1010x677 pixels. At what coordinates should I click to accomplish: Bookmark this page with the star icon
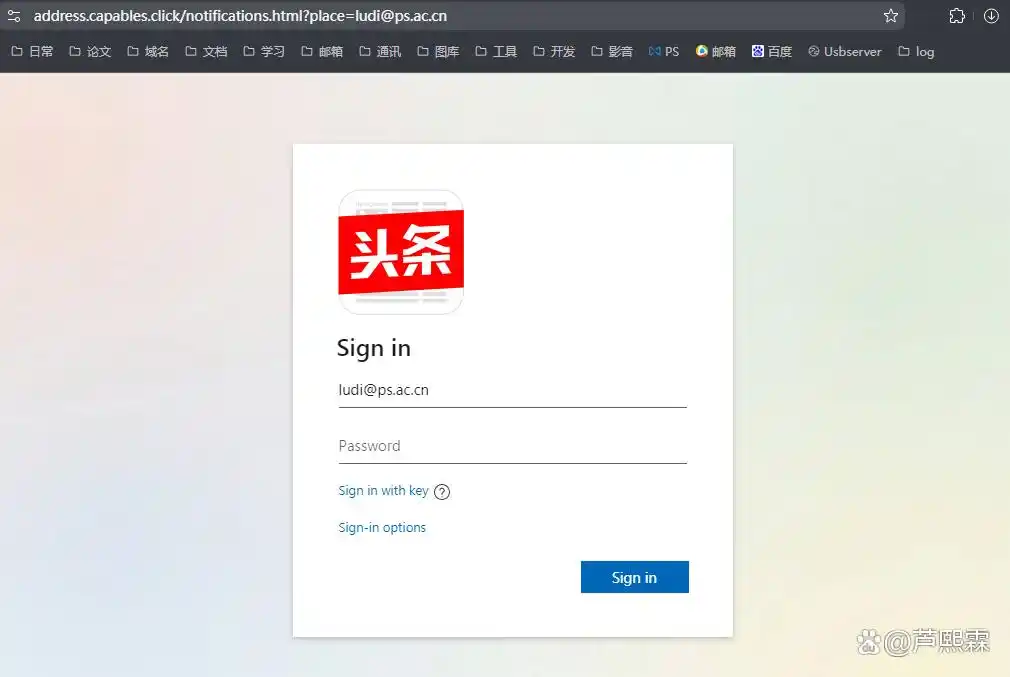pyautogui.click(x=890, y=16)
